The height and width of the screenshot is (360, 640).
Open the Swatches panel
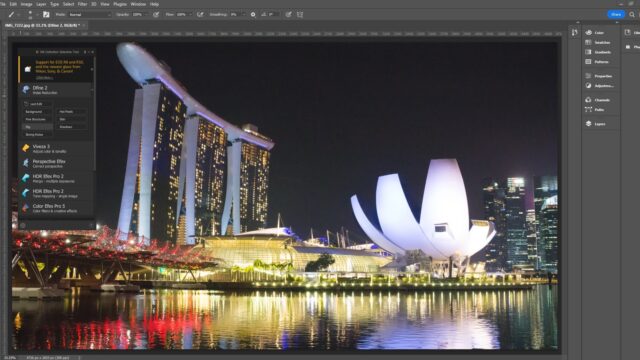point(599,42)
